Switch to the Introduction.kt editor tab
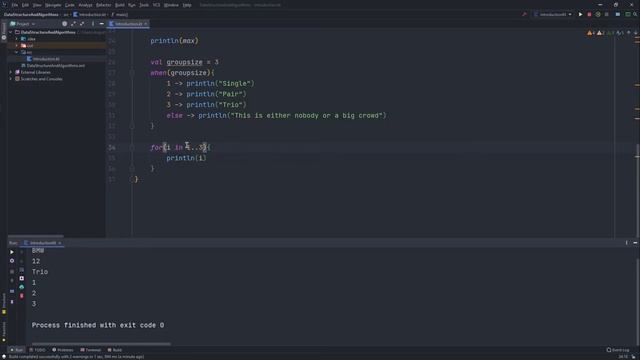 [x=128, y=24]
